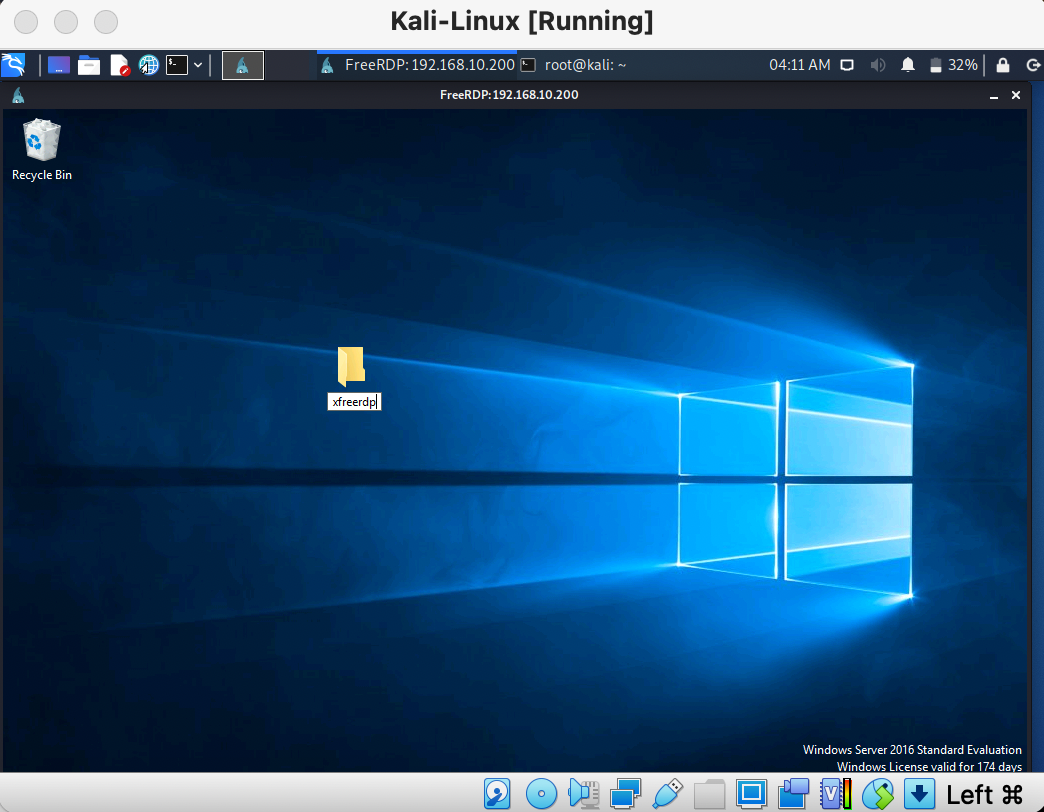Screen dimensions: 1044x812
Task: Click VirtualBox USB devices icon
Action: (668, 793)
